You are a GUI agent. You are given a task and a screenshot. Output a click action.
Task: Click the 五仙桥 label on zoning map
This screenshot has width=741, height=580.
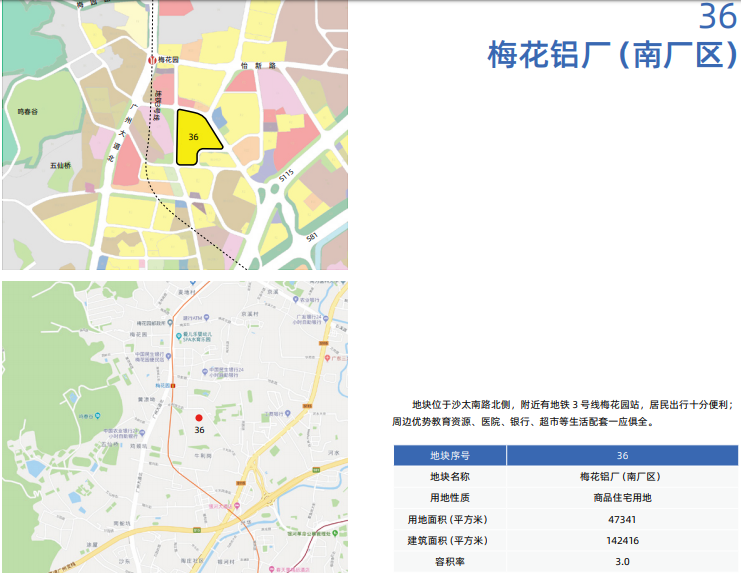(x=60, y=165)
